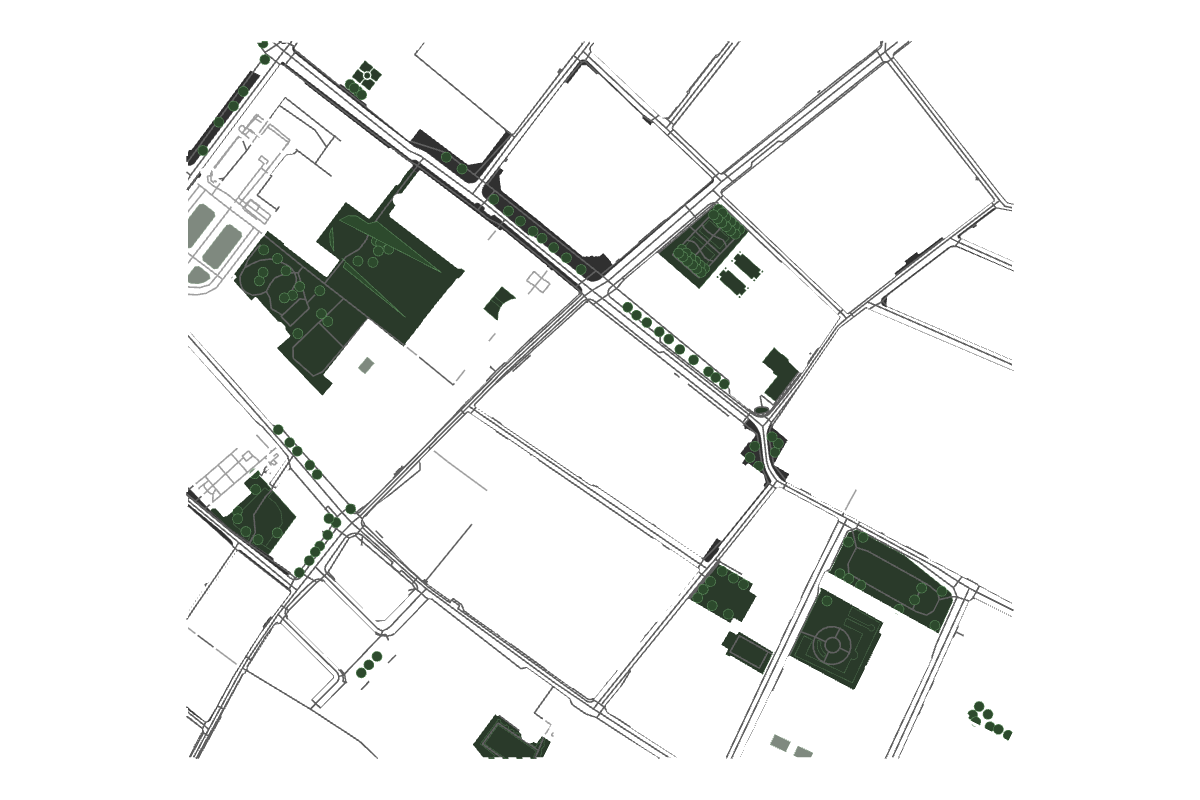Select the park with the curved upper edge

point(890,580)
